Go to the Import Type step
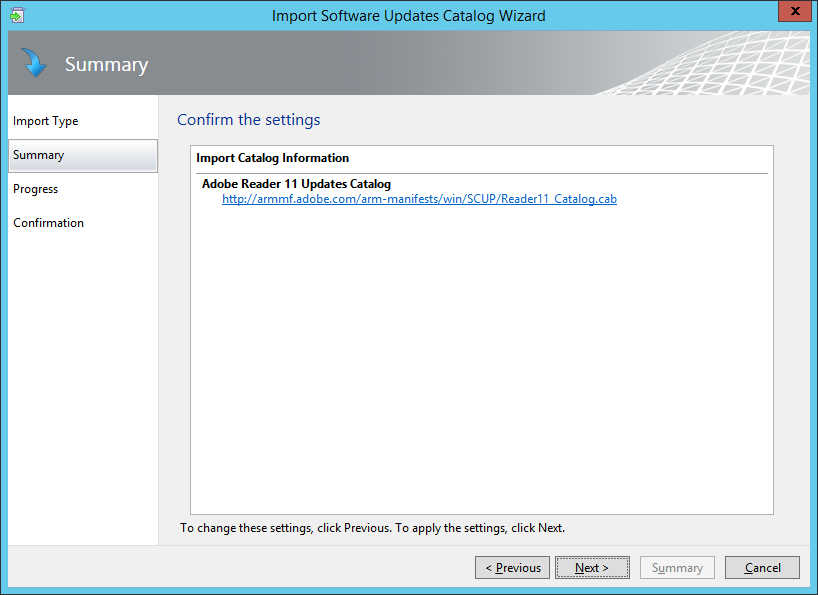 tap(45, 121)
